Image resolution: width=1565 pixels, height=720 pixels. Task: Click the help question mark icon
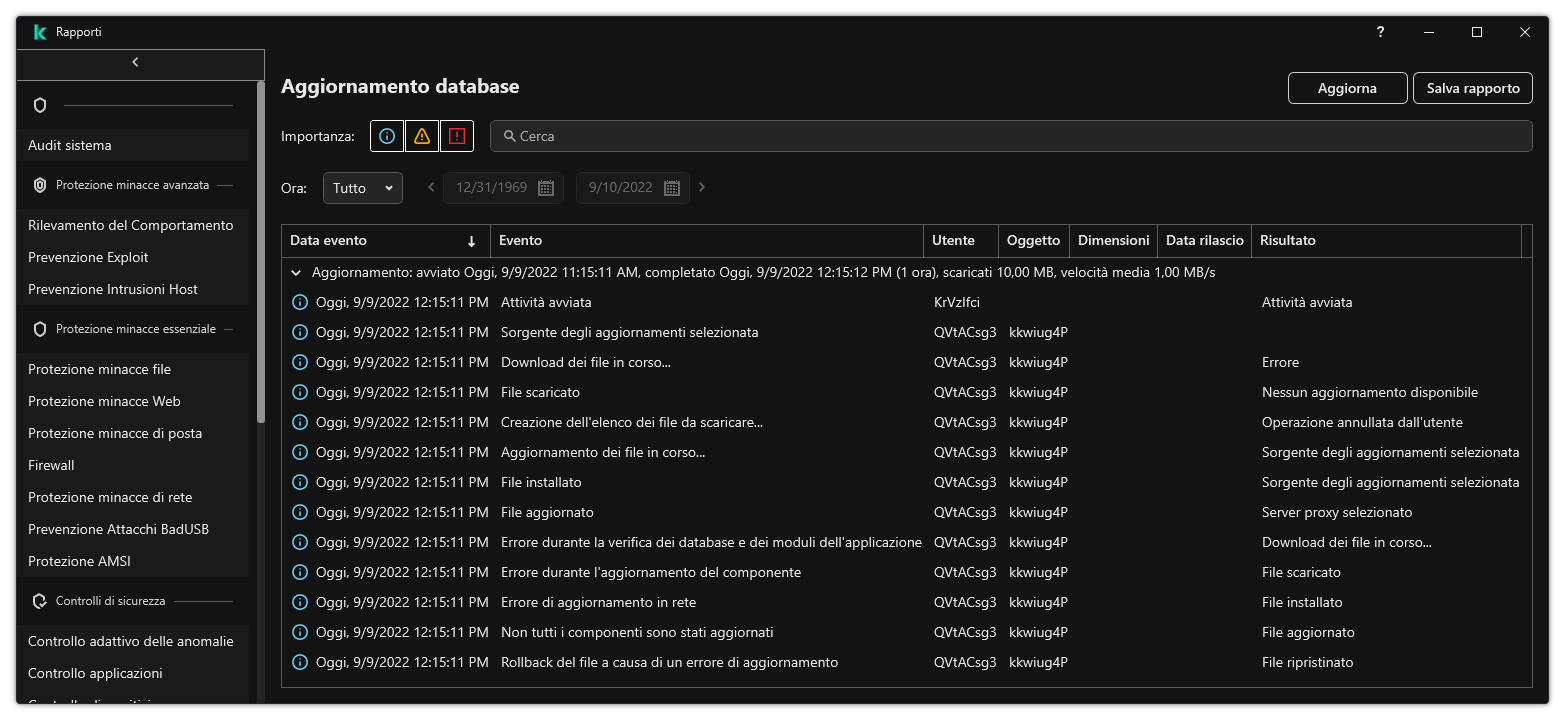click(x=1380, y=32)
